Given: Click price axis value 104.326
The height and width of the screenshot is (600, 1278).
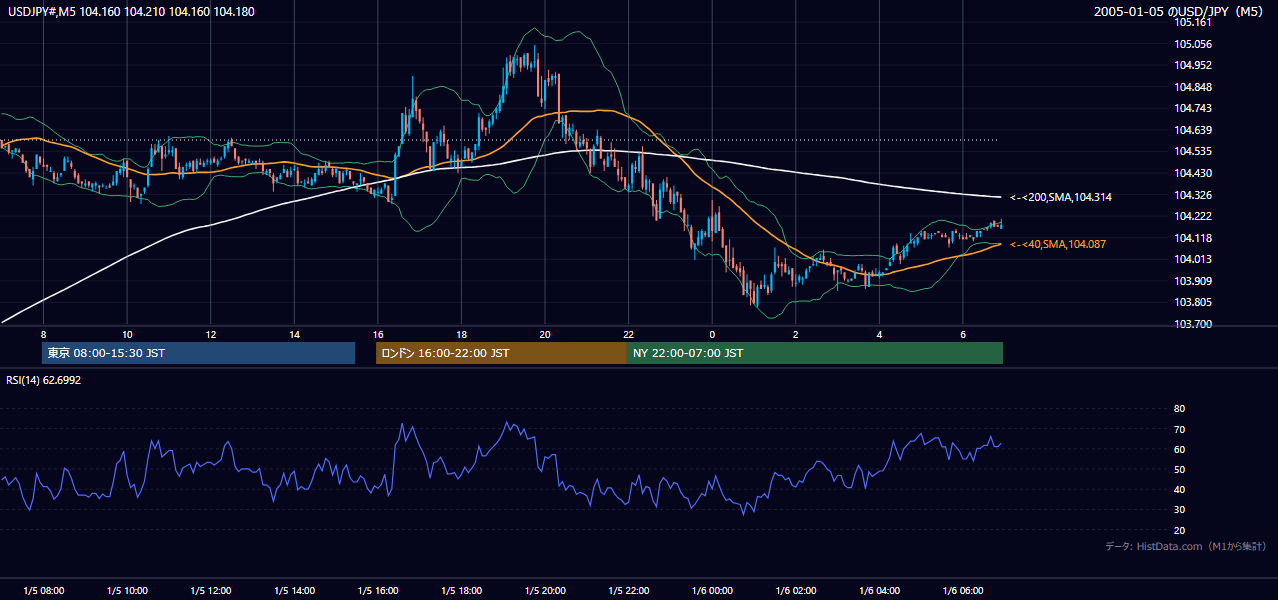Looking at the screenshot, I should [x=1193, y=195].
